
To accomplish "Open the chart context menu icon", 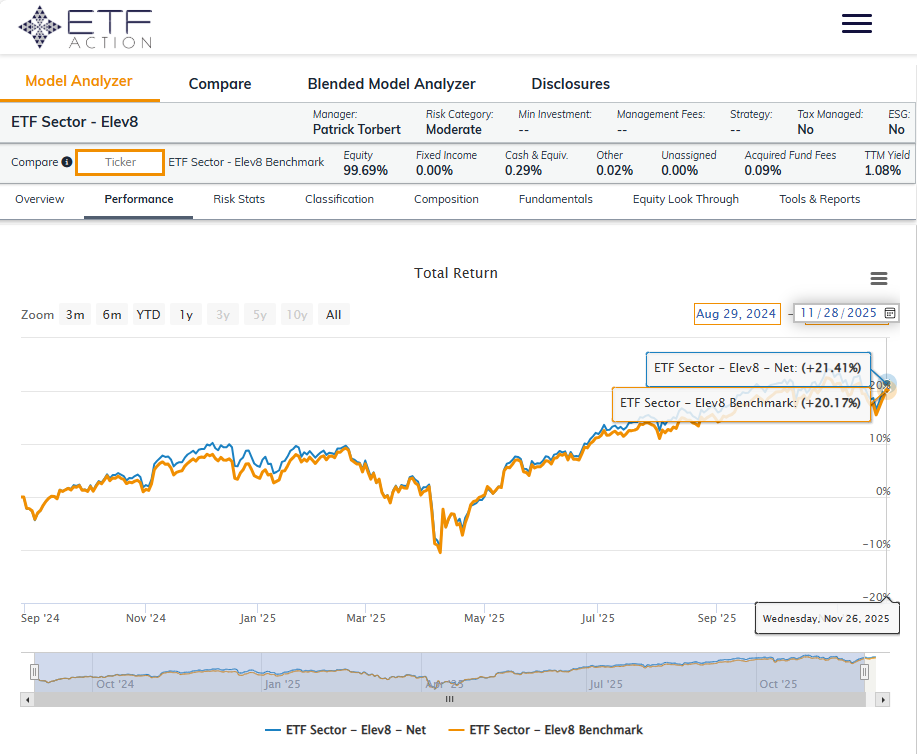I will click(879, 279).
